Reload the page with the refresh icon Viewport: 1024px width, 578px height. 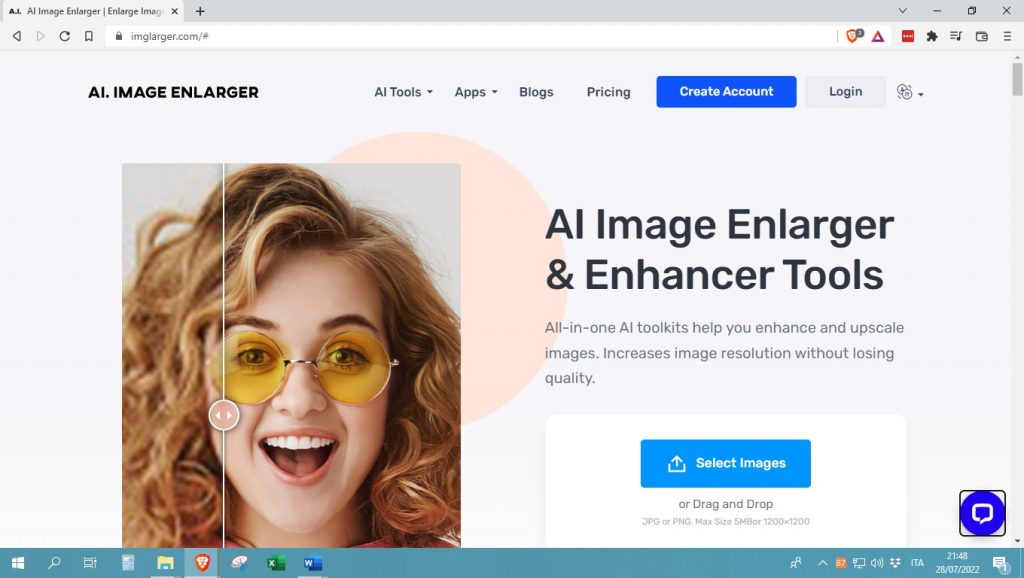click(x=65, y=36)
